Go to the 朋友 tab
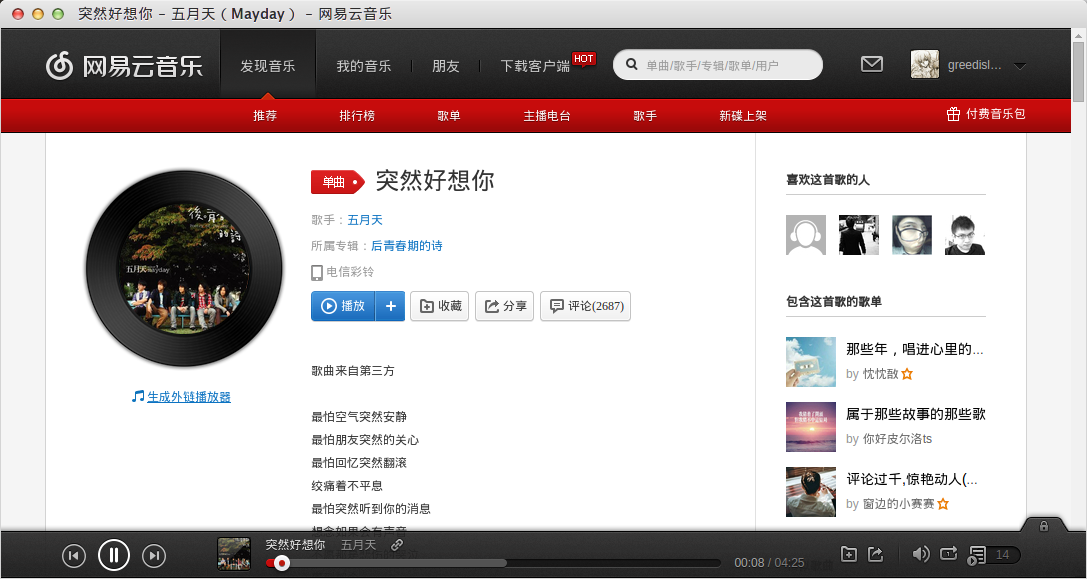Screen dimensions: 1087x579 [446, 66]
